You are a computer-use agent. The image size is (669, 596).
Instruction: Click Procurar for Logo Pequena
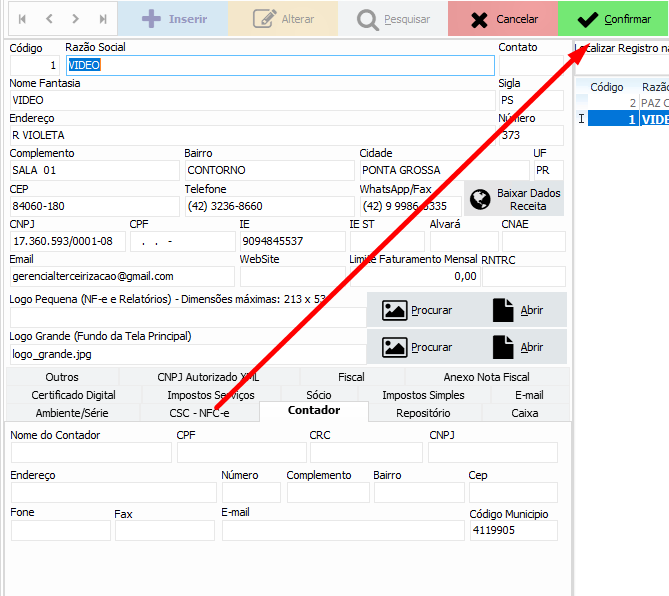[417, 310]
